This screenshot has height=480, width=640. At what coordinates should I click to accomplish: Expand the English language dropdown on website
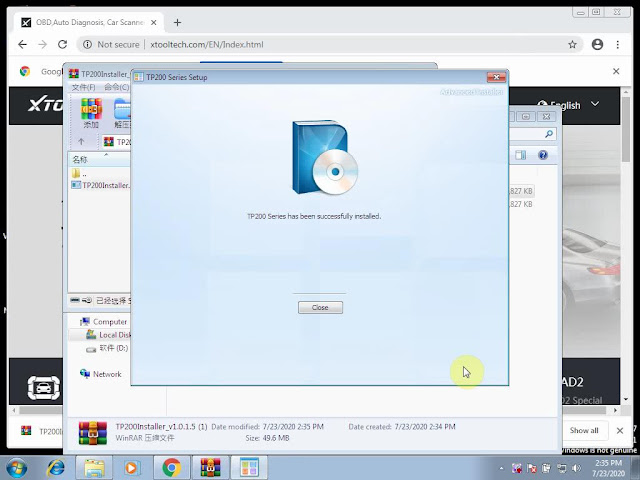point(595,104)
